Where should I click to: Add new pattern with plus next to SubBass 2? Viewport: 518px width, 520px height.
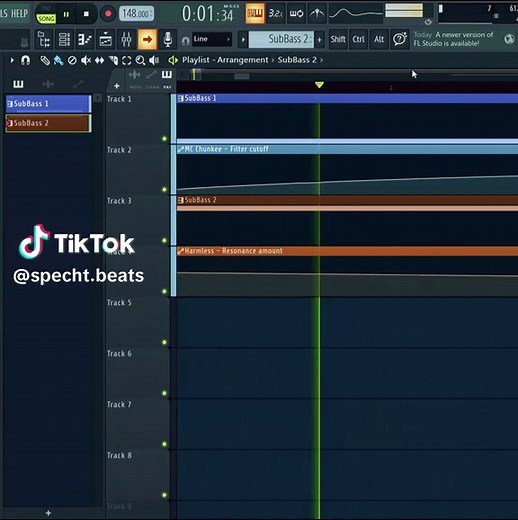319,40
